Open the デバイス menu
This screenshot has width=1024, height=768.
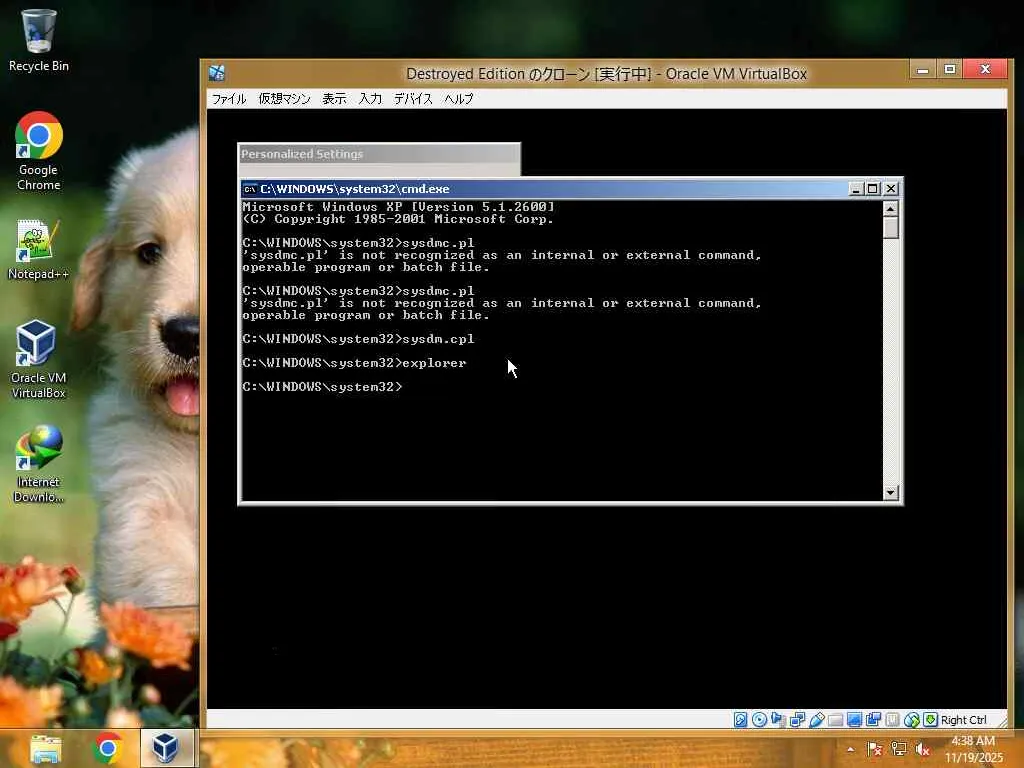[x=413, y=99]
